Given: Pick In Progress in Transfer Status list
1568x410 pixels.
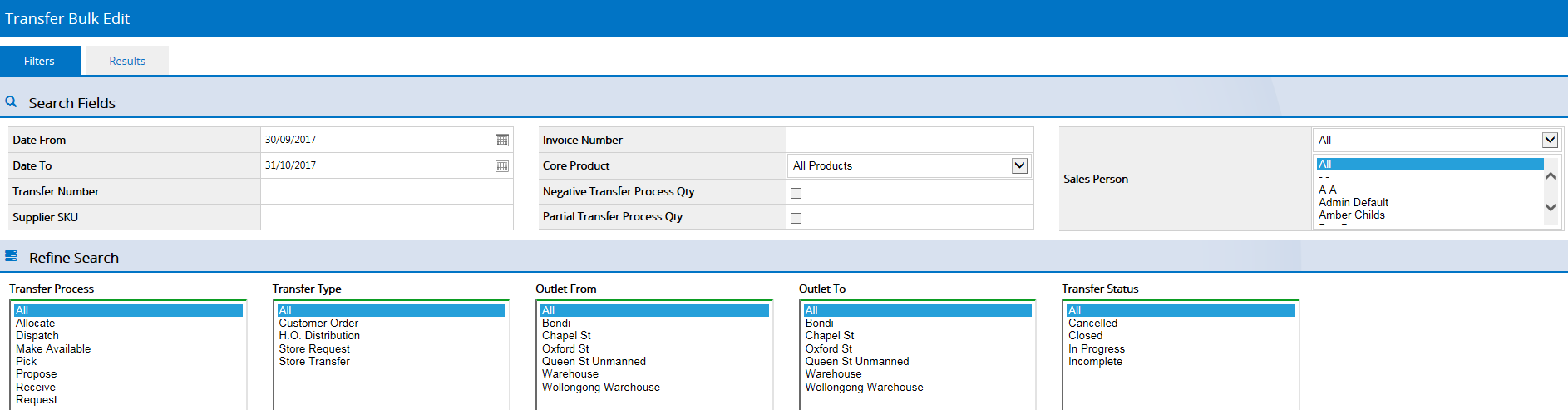Looking at the screenshot, I should pyautogui.click(x=1097, y=349).
